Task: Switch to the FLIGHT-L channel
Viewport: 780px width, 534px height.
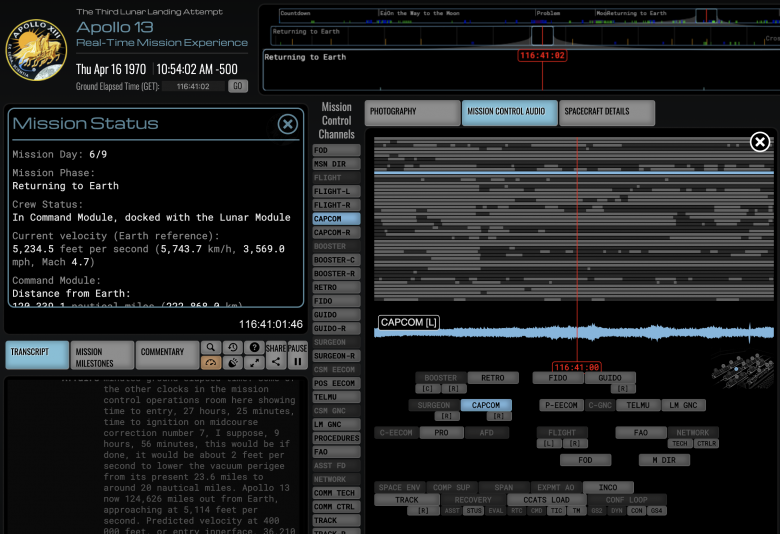Action: point(336,191)
